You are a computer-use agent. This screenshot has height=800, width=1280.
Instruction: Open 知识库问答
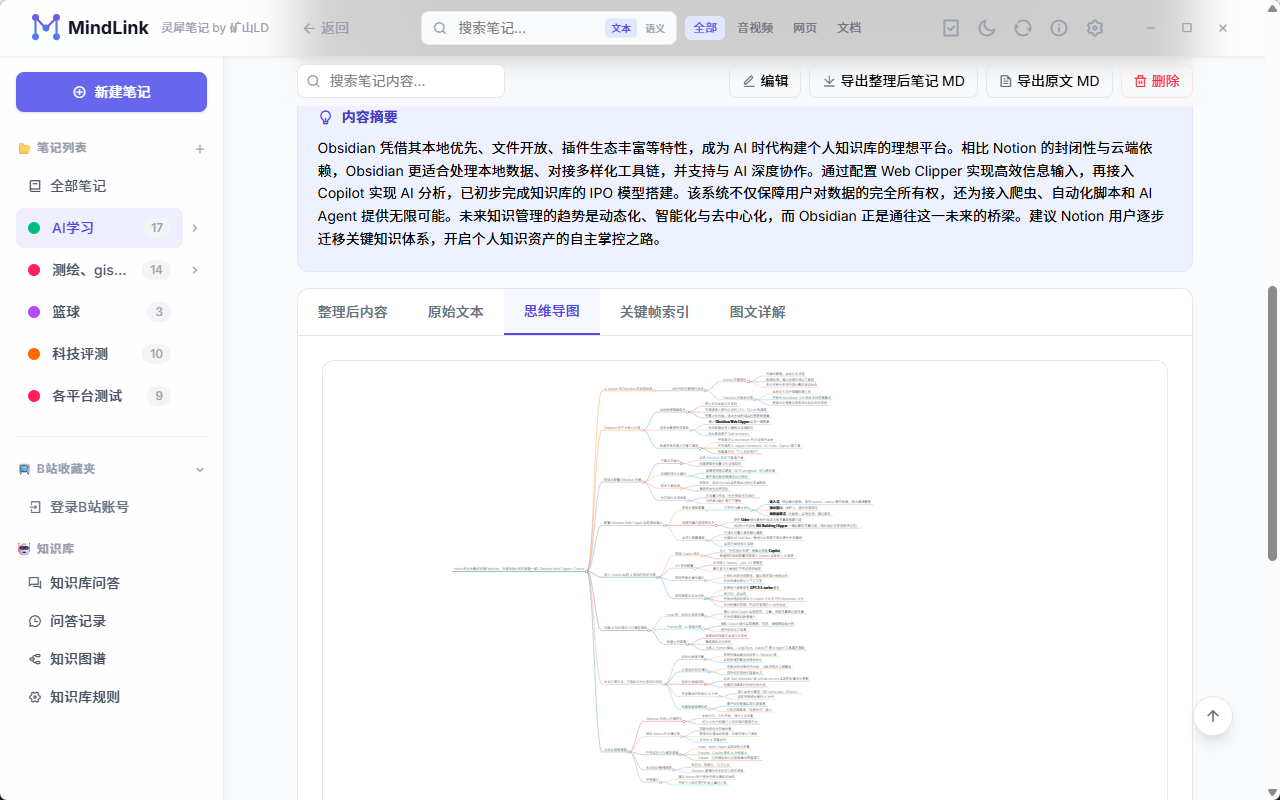pyautogui.click(x=111, y=583)
